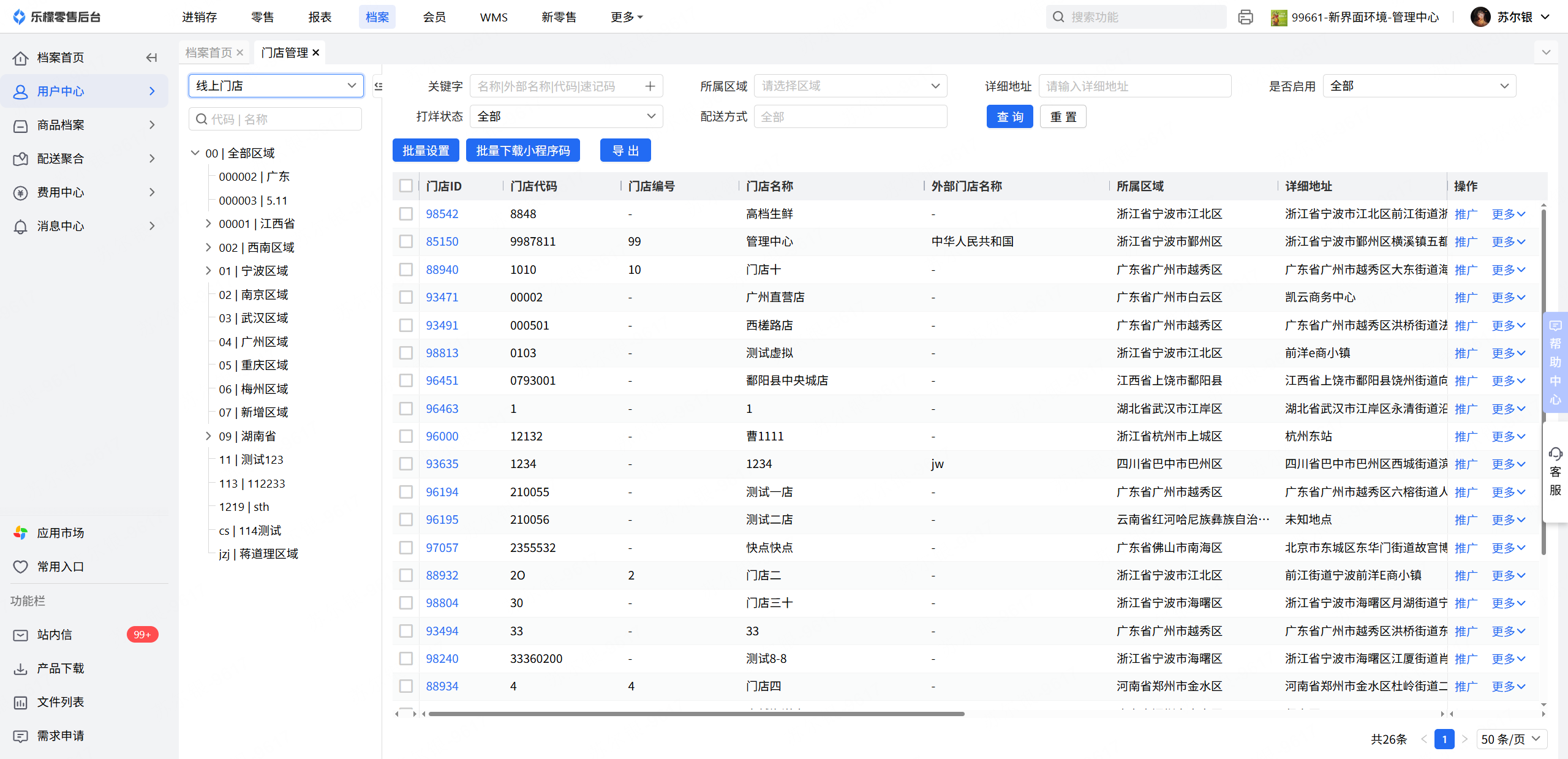This screenshot has width=1568, height=759.
Task: Expand the 01 | 宁波区域 tree node
Action: pos(208,271)
